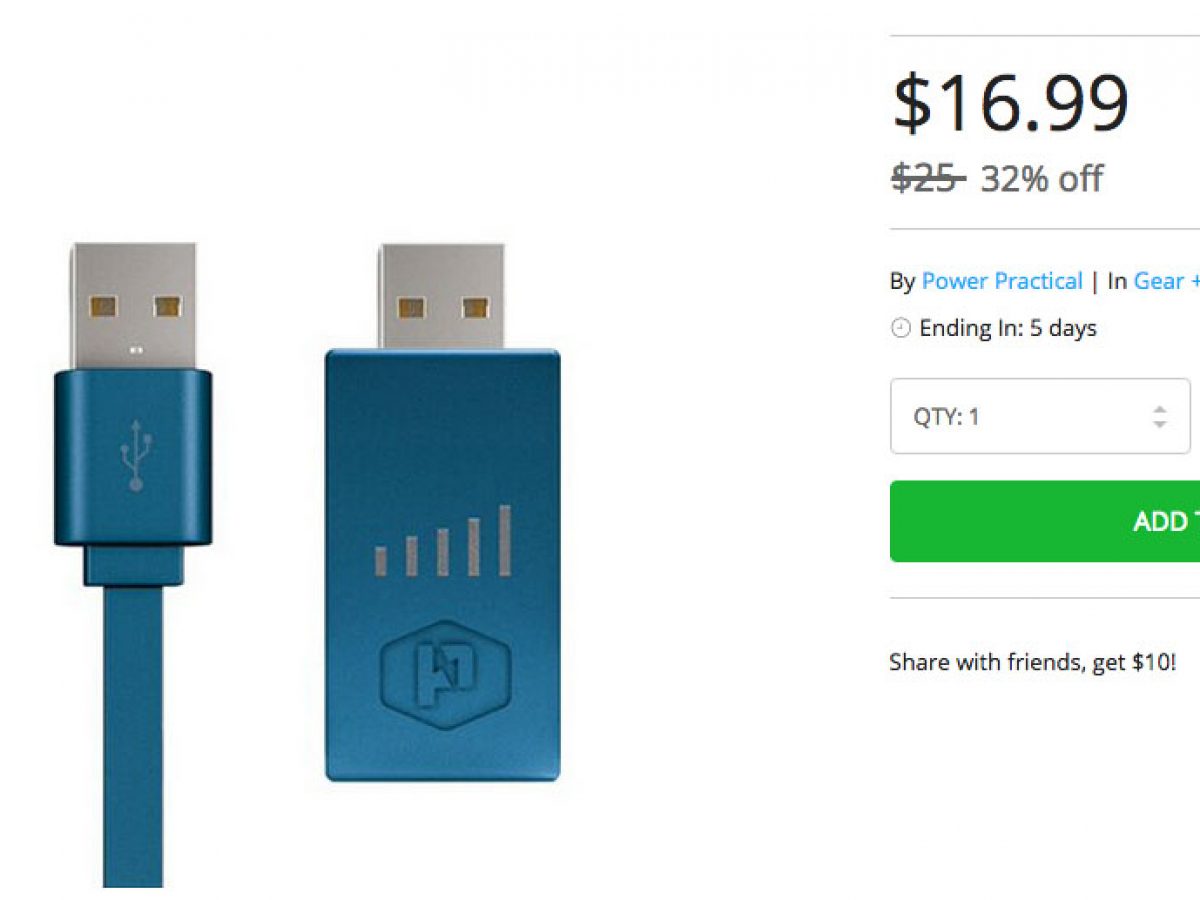
Task: Click the USB trident symbol on cable plug
Action: pos(136,454)
